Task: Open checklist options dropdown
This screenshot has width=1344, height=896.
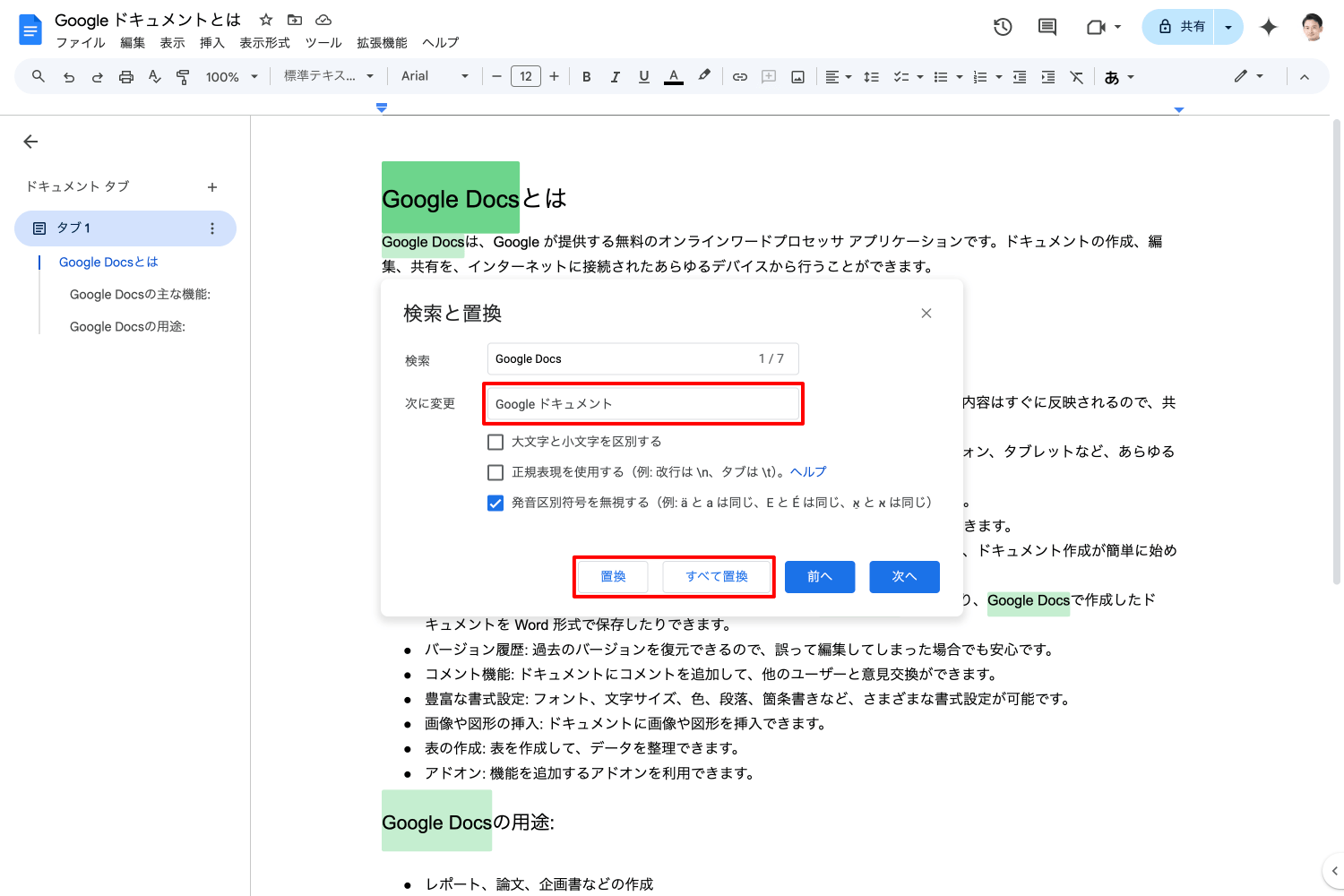Action: coord(919,77)
